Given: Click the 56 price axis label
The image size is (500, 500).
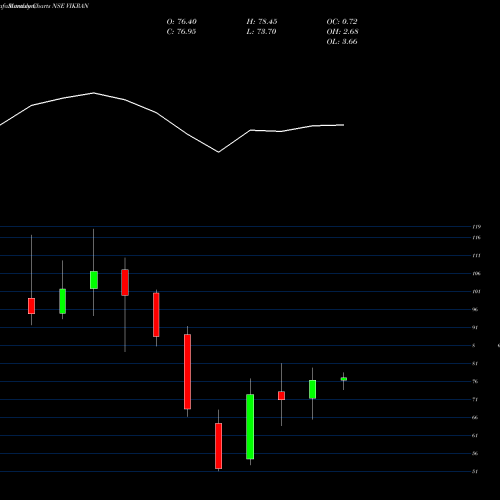Looking at the screenshot, I should pyautogui.click(x=475, y=454).
